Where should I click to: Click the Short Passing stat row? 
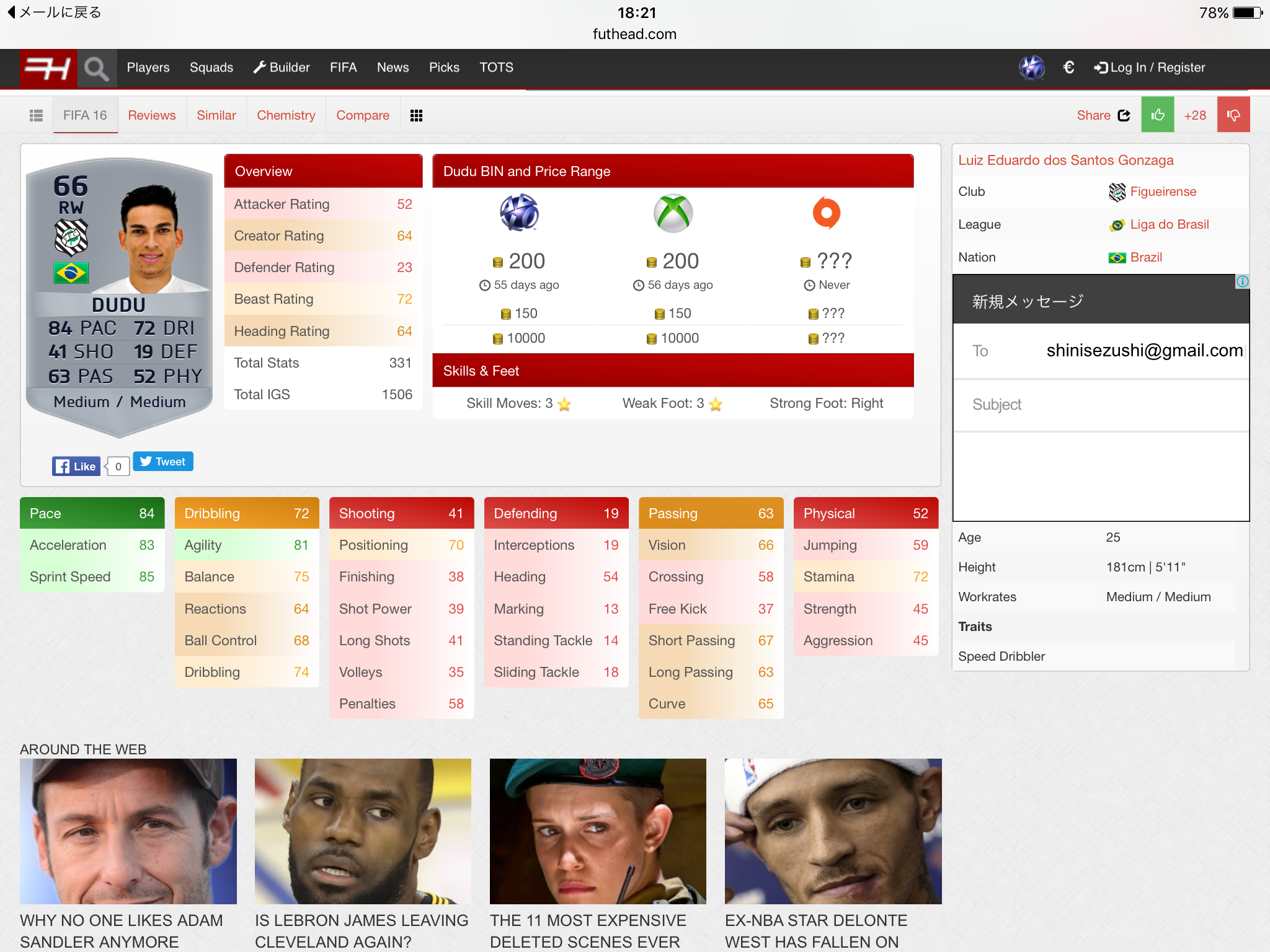711,640
